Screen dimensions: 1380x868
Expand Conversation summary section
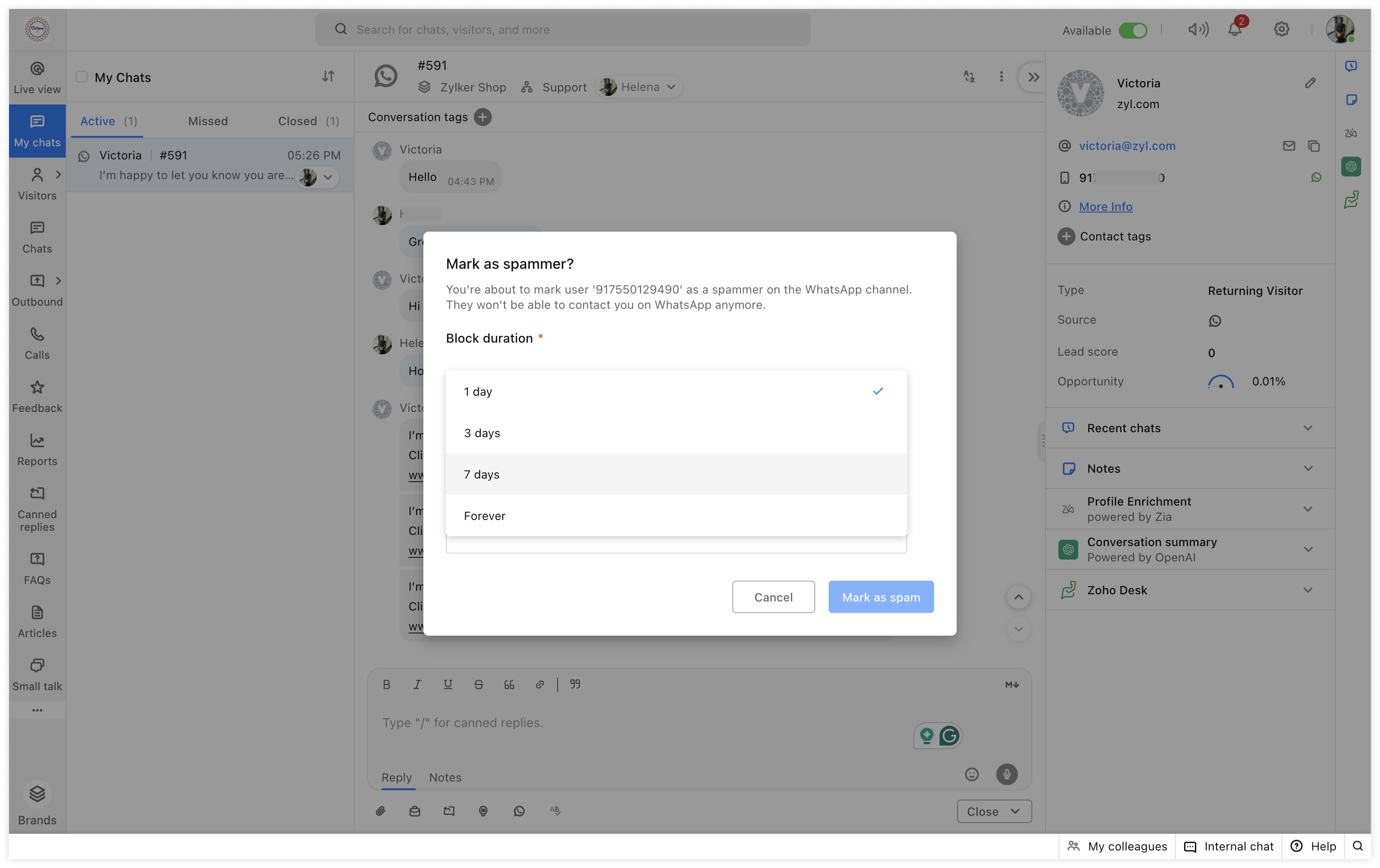click(x=1190, y=549)
